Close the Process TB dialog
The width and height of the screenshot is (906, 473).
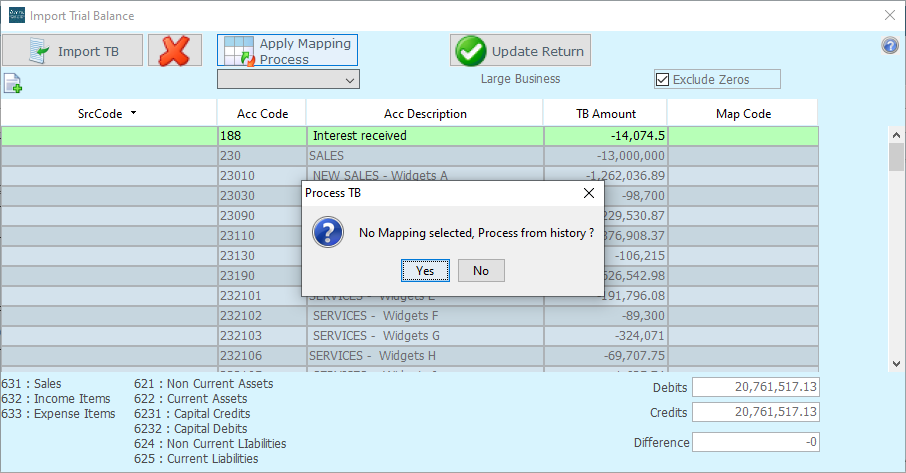[588, 193]
